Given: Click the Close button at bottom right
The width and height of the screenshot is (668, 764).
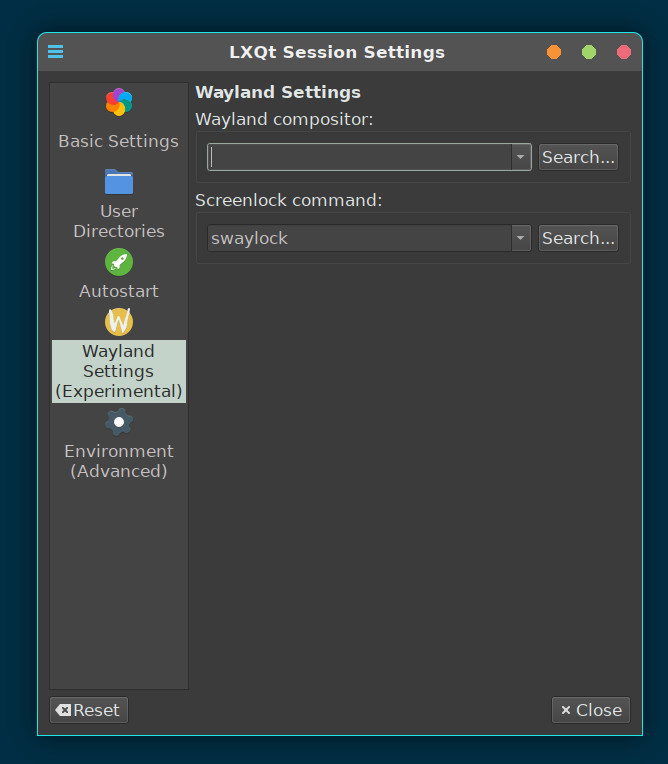Looking at the screenshot, I should (x=591, y=710).
